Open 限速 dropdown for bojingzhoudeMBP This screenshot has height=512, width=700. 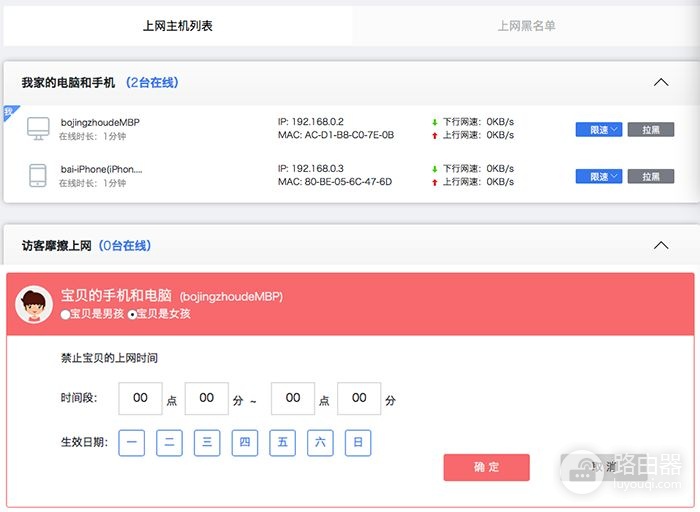point(599,129)
